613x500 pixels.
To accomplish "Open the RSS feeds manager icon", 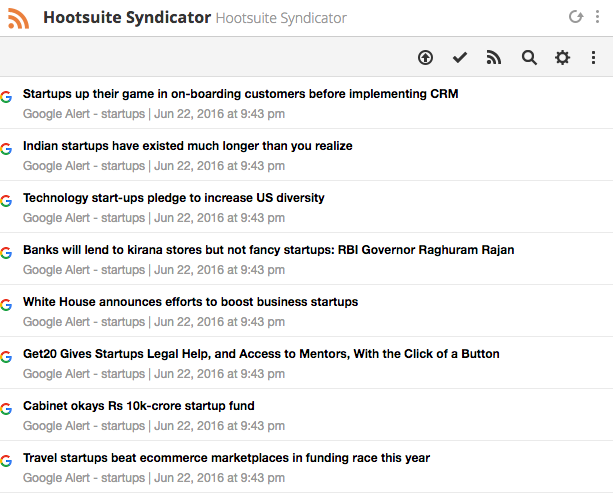I will tap(494, 57).
